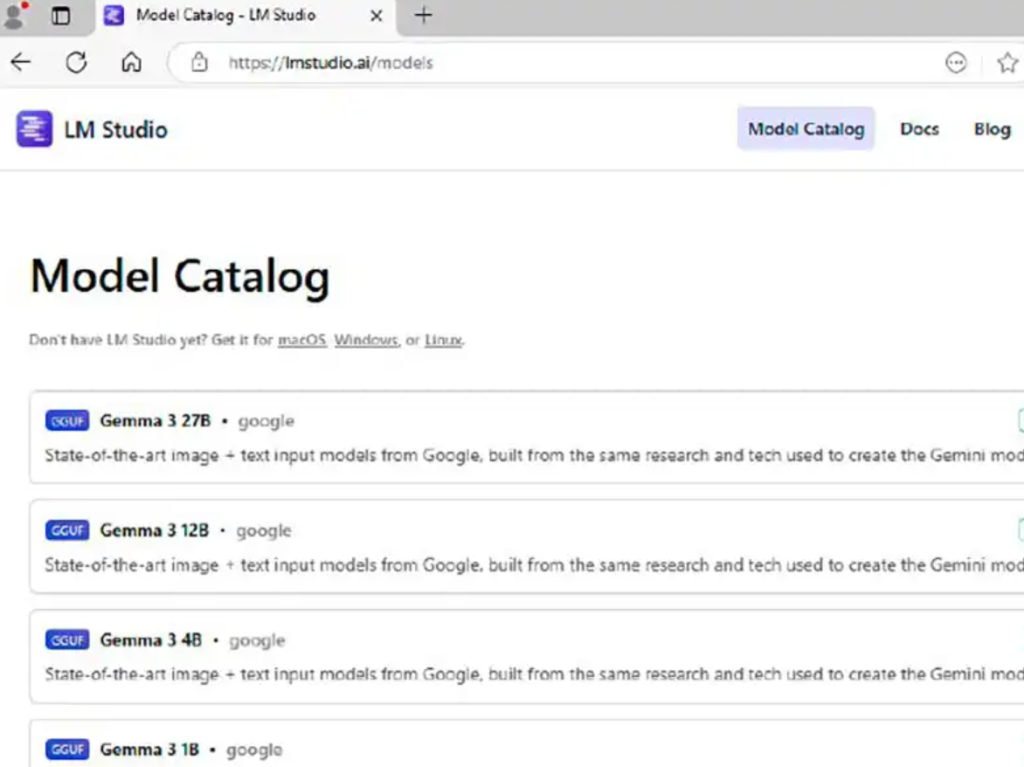Click the GGUF badge beside Gemma 3 4B
Screen dimensions: 1024x767
pos(67,640)
